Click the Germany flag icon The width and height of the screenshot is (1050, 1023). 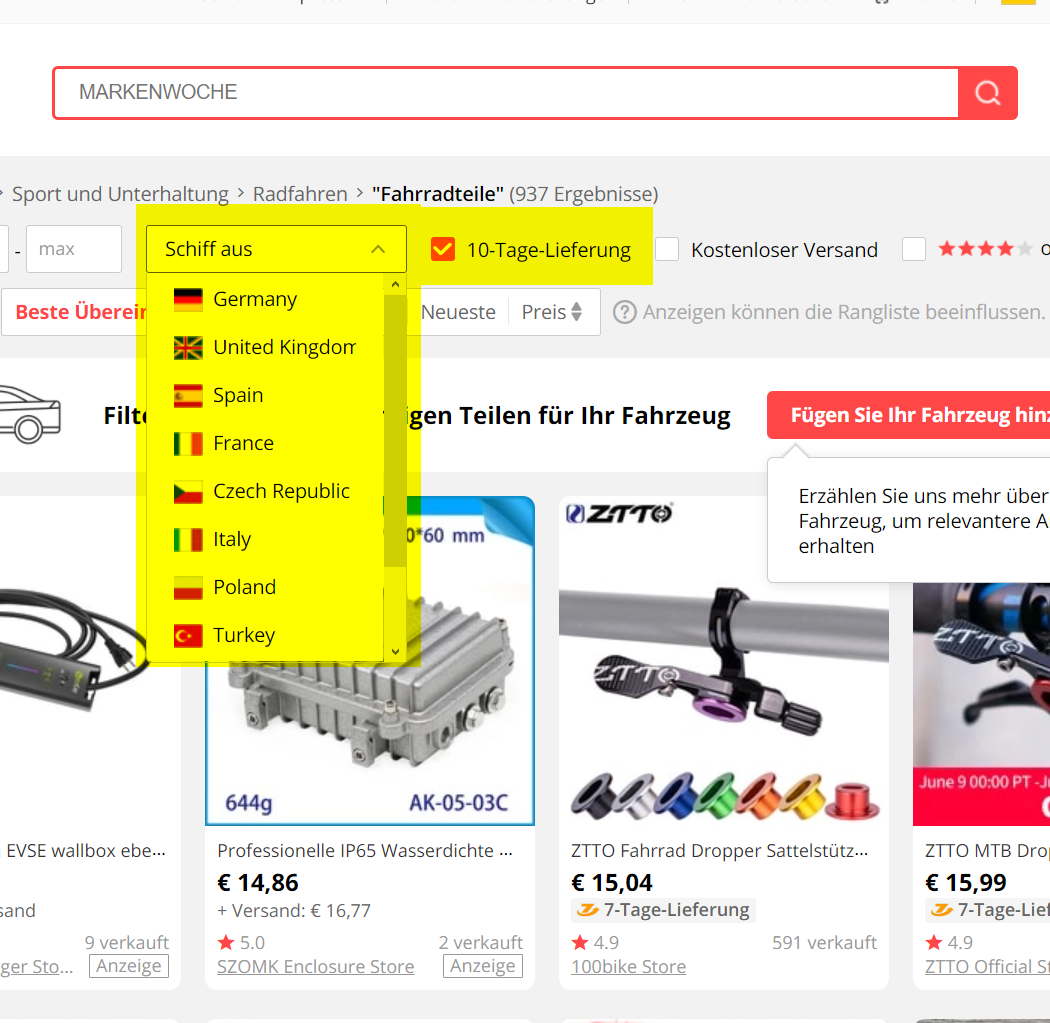coord(188,299)
